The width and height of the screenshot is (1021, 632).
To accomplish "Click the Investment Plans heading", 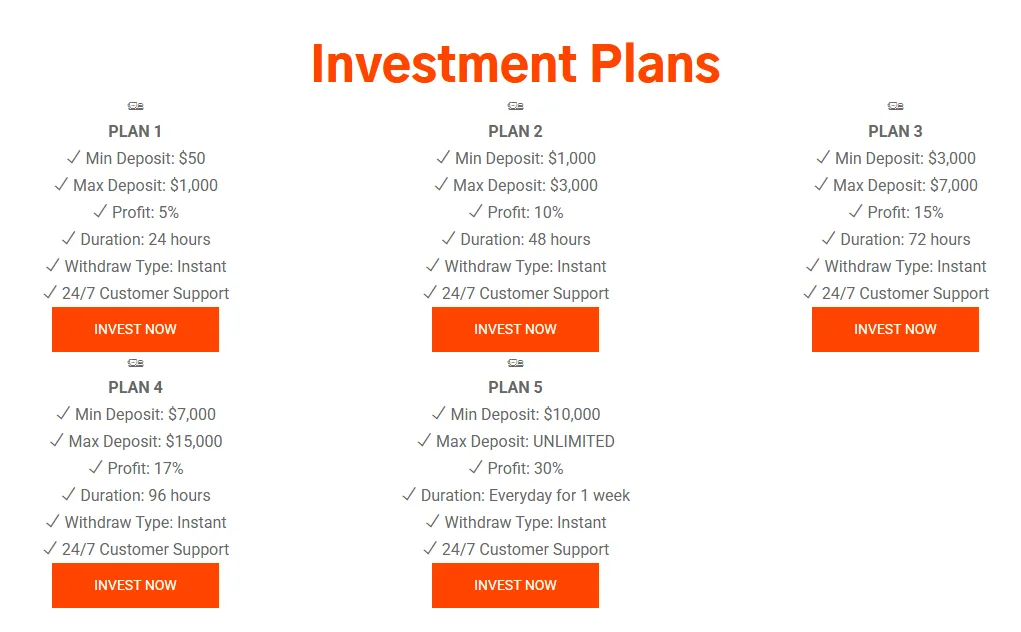I will [x=515, y=63].
